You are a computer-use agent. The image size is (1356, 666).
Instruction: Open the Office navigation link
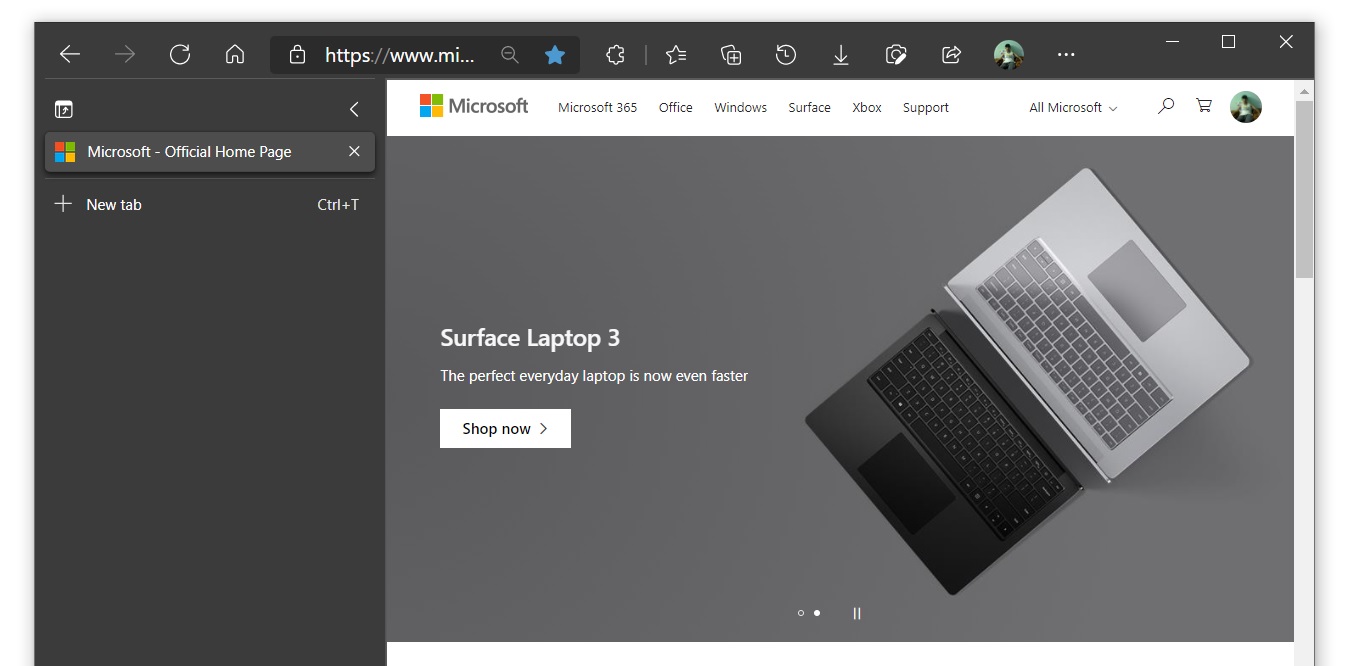676,108
